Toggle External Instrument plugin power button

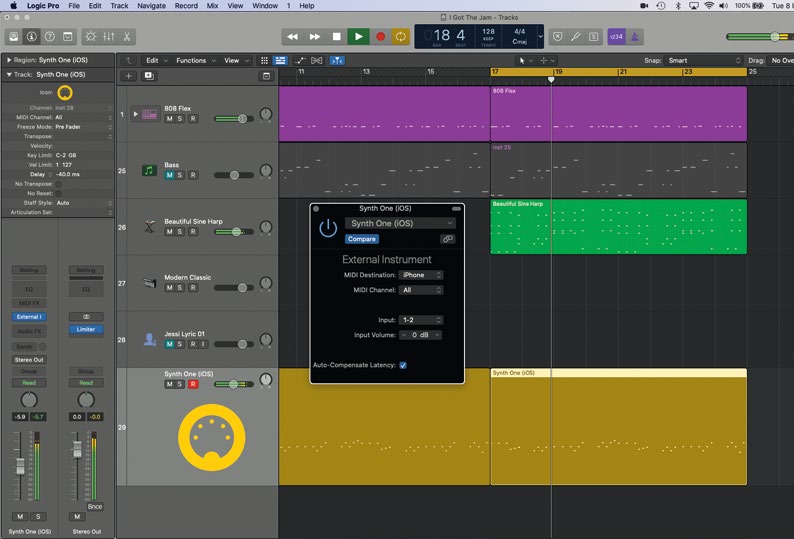click(x=328, y=228)
